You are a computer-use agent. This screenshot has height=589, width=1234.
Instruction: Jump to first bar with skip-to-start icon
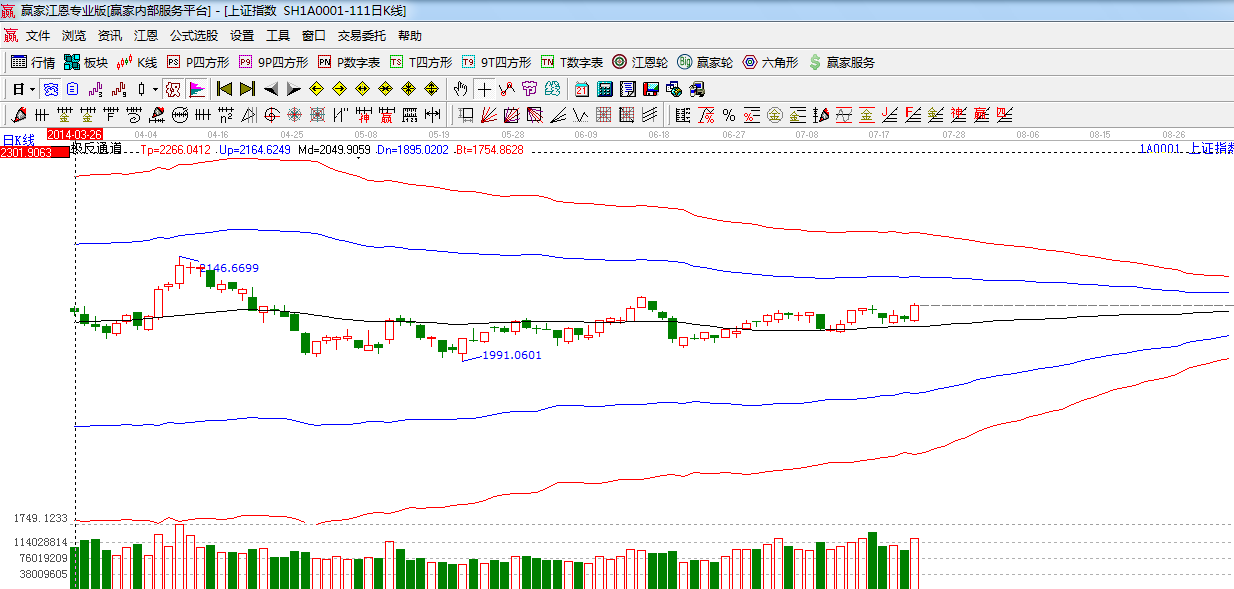coord(224,89)
